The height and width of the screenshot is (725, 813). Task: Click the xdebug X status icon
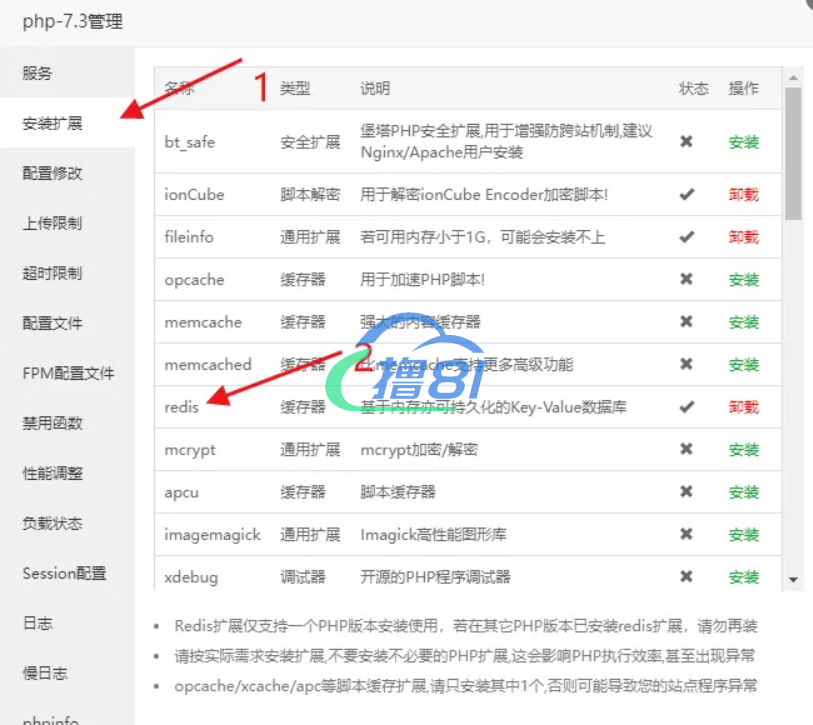(686, 577)
